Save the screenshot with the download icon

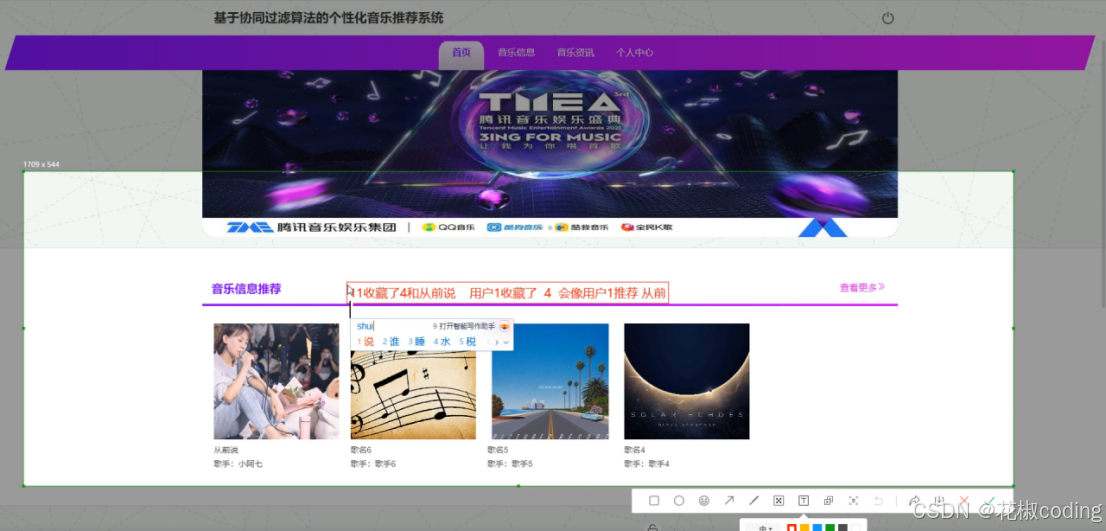pyautogui.click(x=940, y=501)
